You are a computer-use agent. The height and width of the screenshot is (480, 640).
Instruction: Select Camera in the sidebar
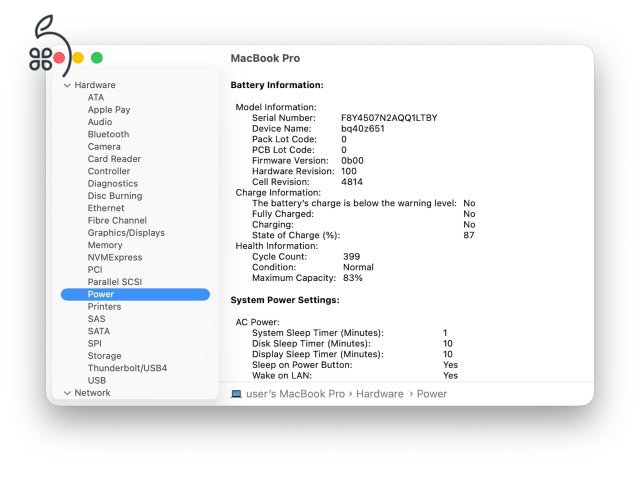click(104, 147)
